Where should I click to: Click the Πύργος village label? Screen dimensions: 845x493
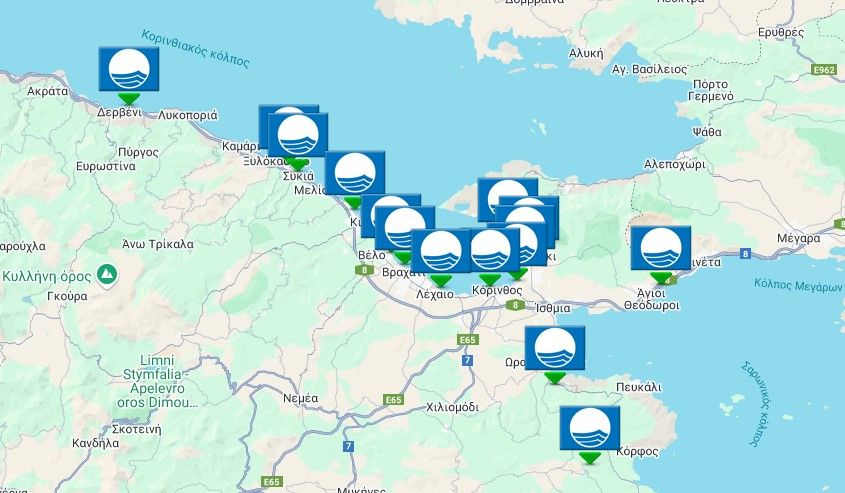(x=138, y=152)
